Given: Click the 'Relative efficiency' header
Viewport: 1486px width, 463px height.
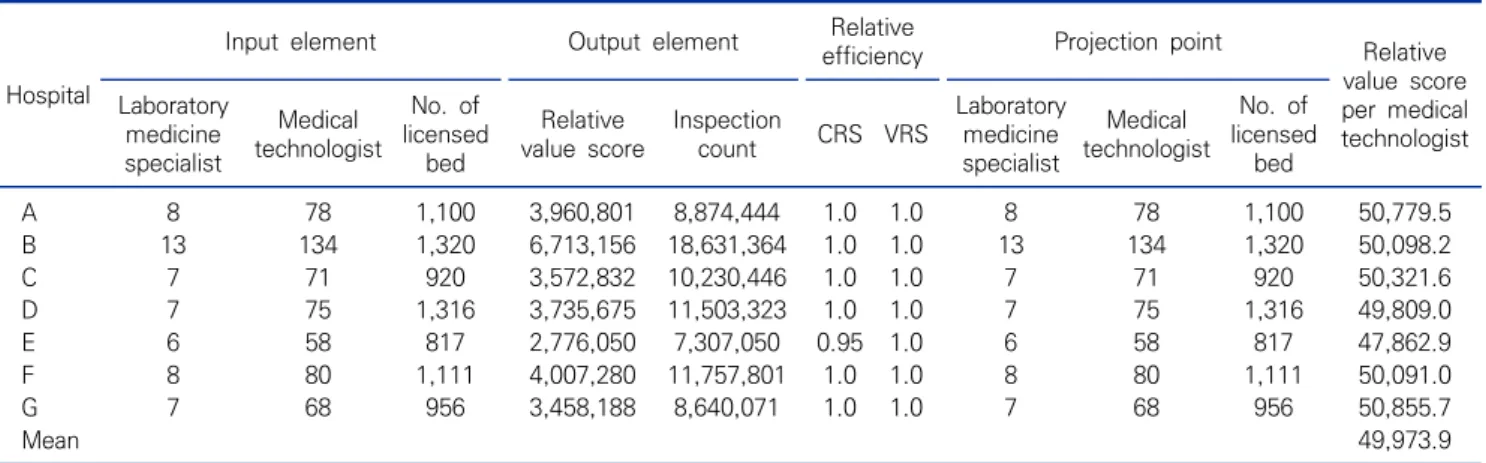Looking at the screenshot, I should (x=867, y=41).
